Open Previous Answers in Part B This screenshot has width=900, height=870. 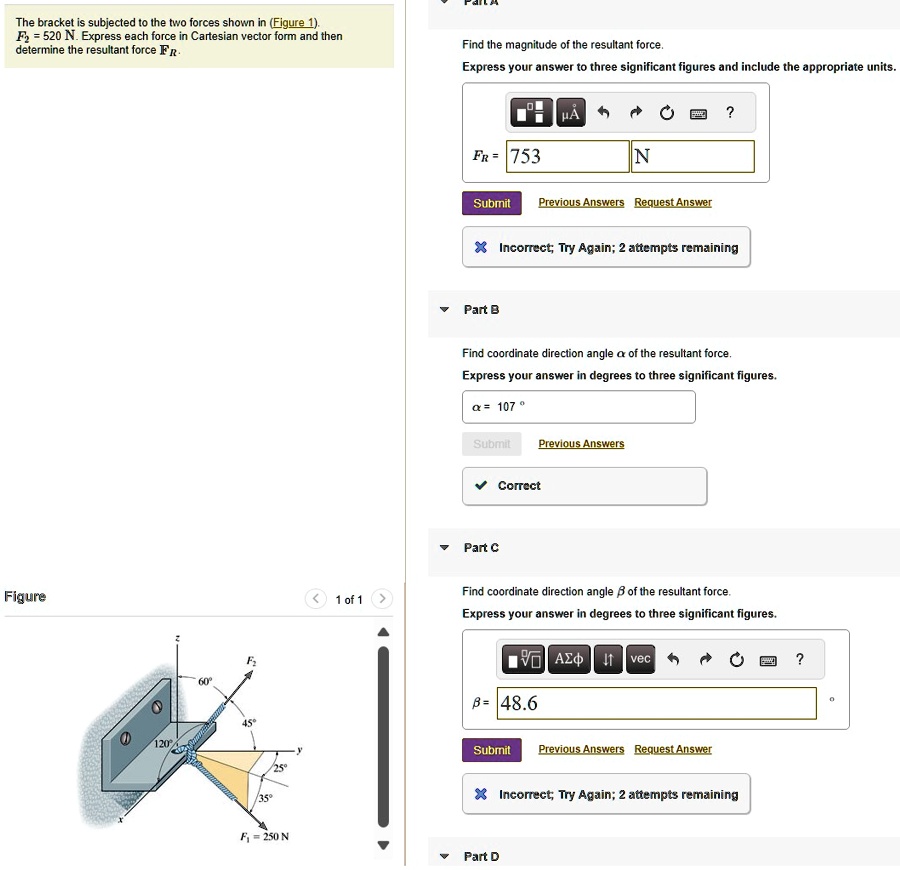point(580,443)
